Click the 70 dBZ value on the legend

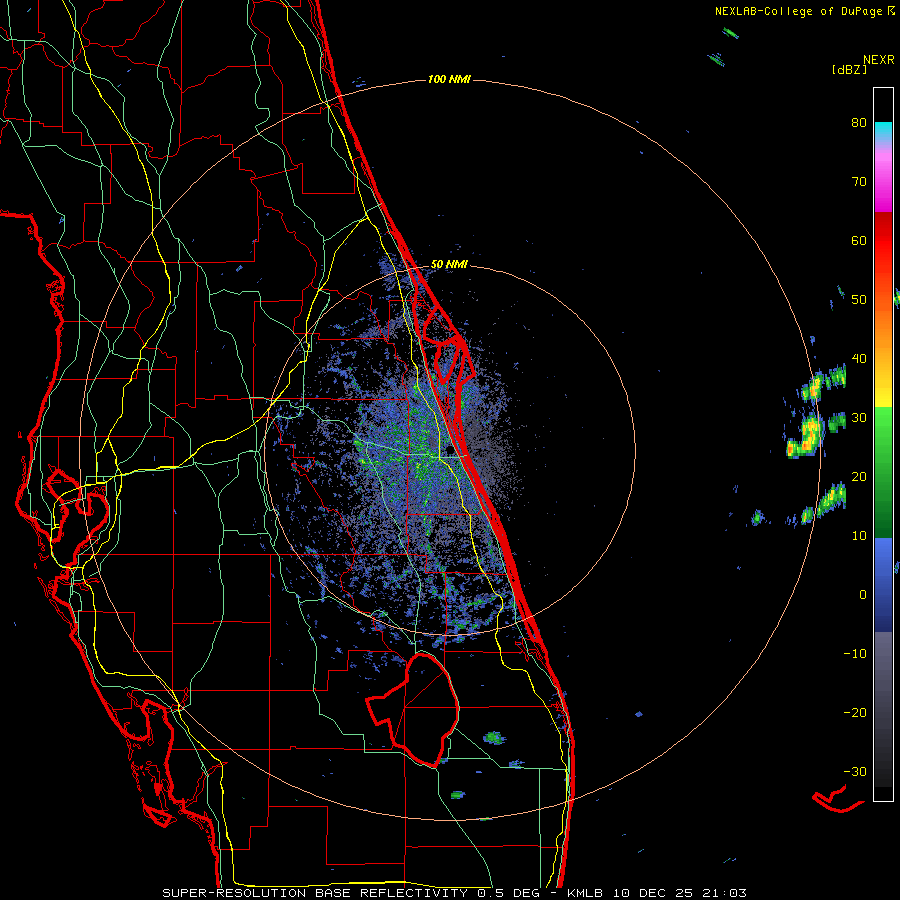(x=859, y=181)
